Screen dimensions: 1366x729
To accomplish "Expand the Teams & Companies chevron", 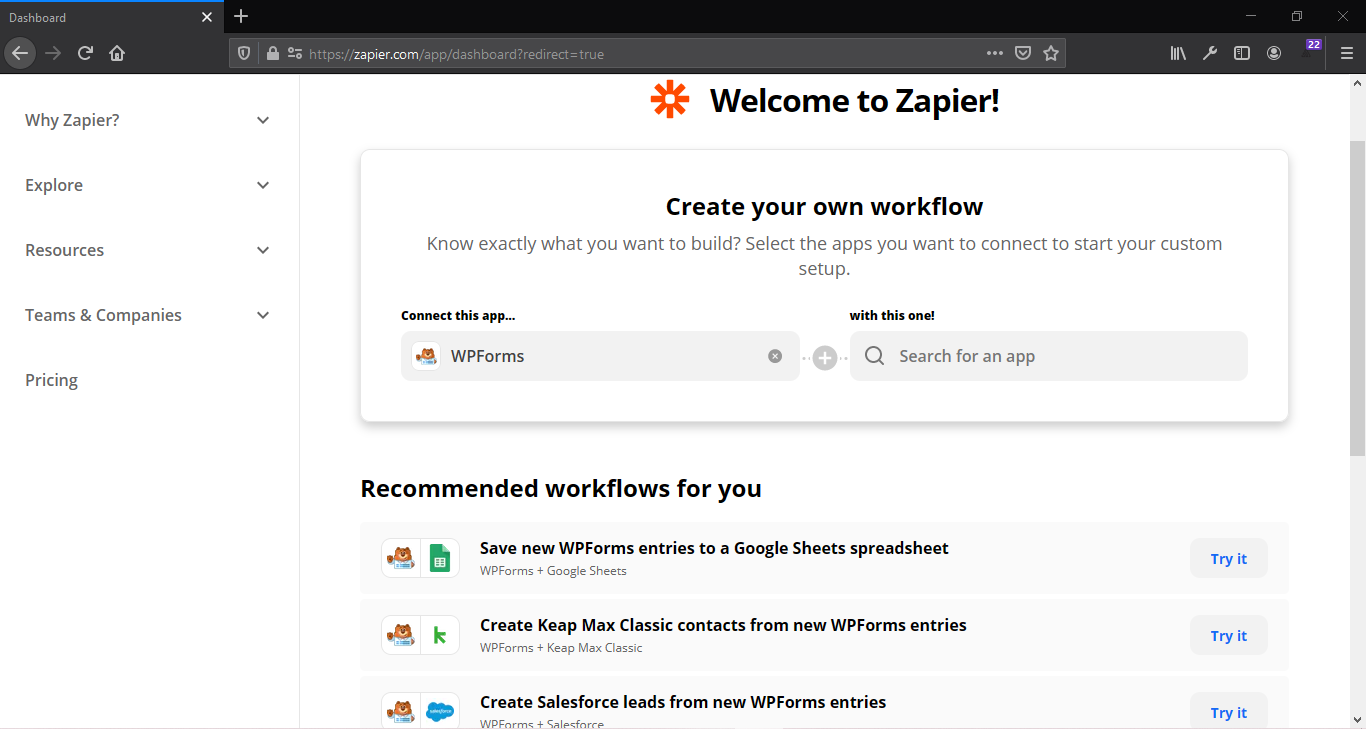I will (x=263, y=315).
